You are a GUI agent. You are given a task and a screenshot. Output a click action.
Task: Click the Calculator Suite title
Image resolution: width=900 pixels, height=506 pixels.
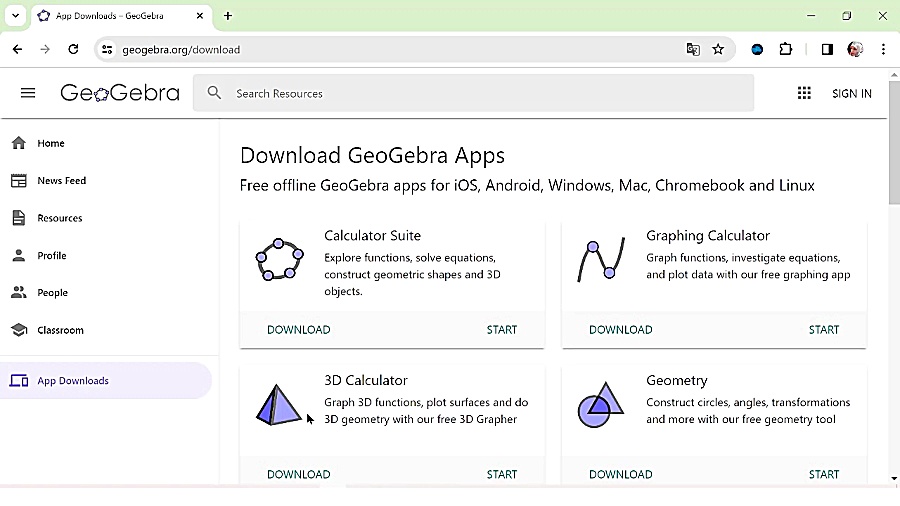click(x=373, y=236)
